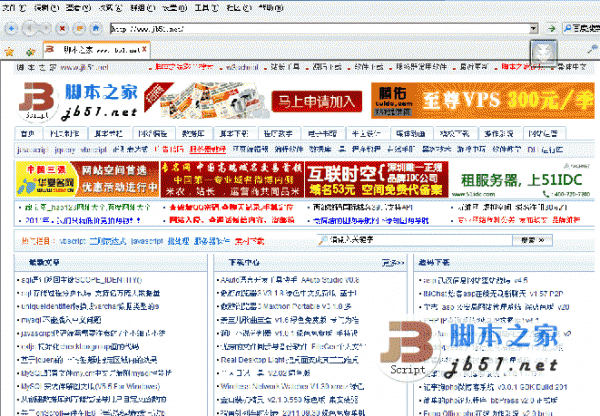Open the 查看(V) menu
Viewport: 600px width, 416px height.
click(x=78, y=7)
